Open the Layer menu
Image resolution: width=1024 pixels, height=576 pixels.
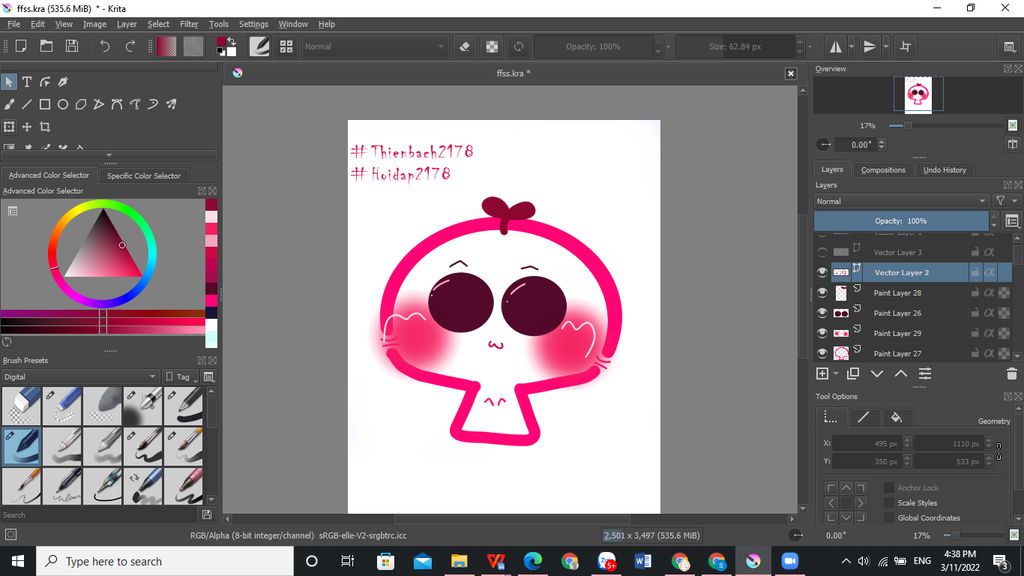click(127, 24)
